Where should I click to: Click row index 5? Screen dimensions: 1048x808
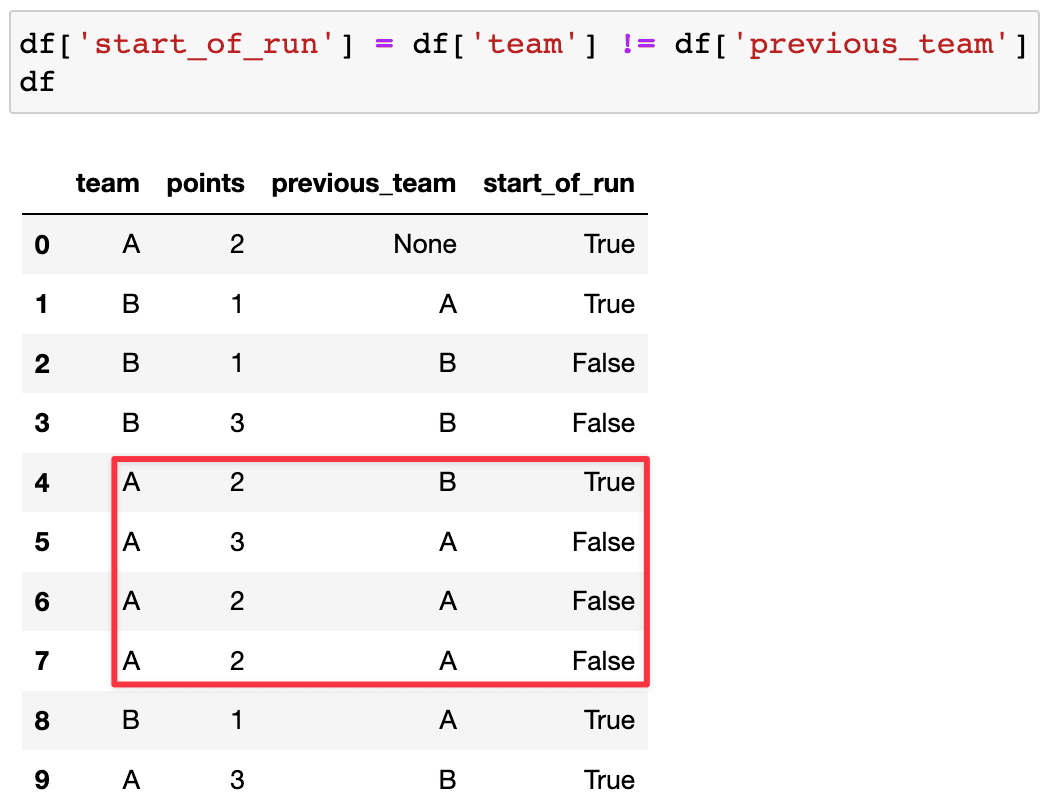(42, 542)
